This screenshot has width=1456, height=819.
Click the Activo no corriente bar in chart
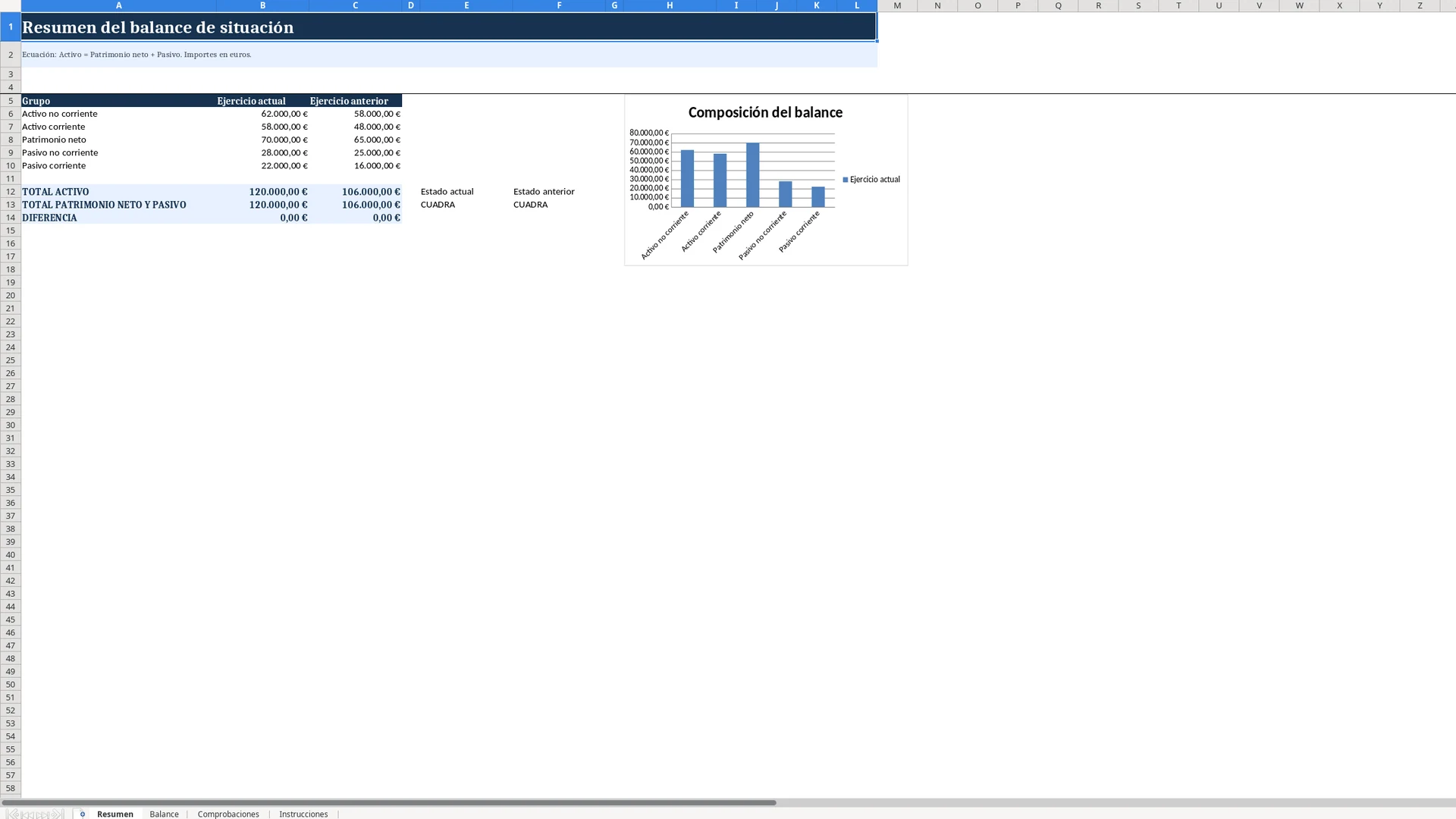coord(687,178)
